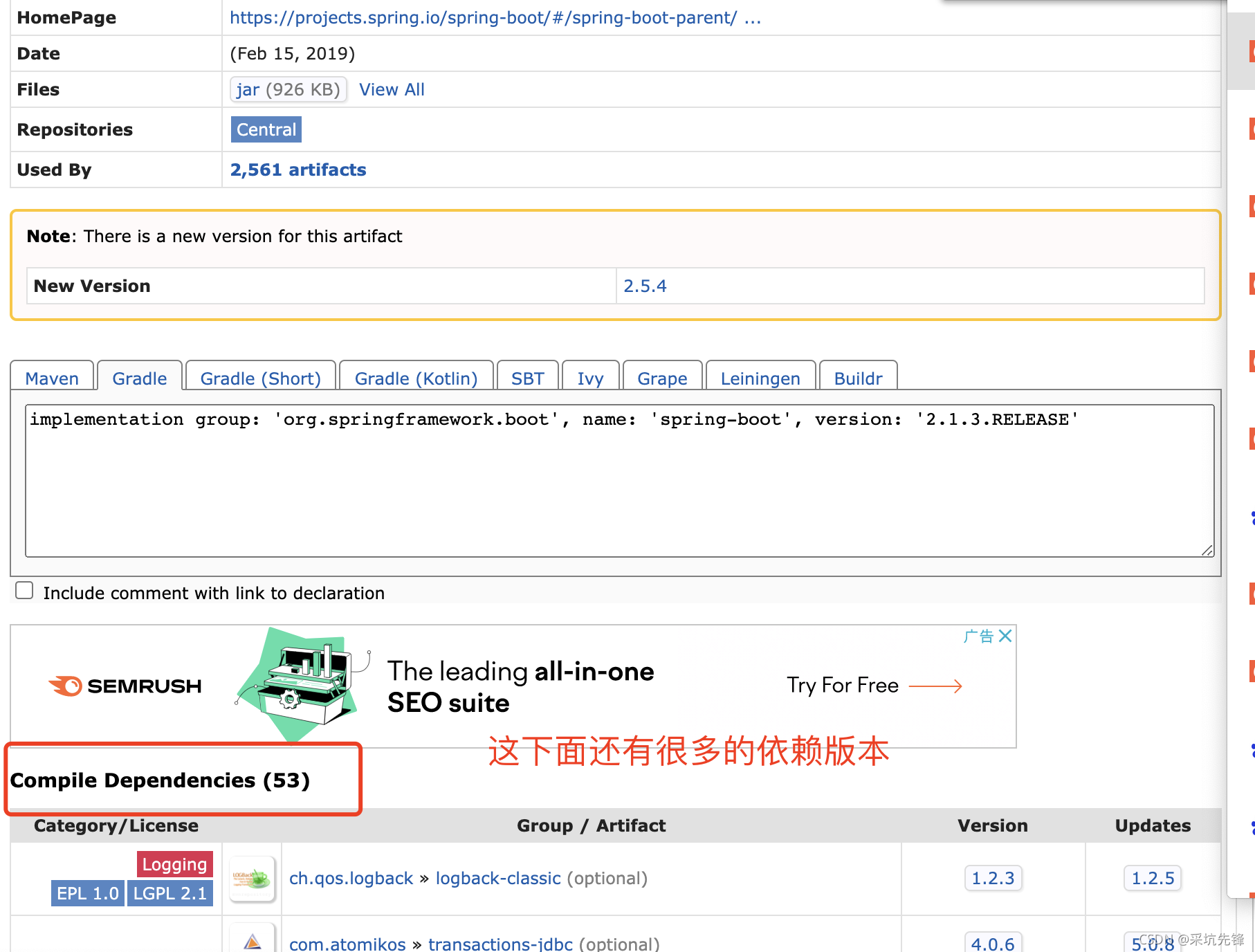The width and height of the screenshot is (1255, 952).
Task: Click the Version column header
Action: [993, 825]
